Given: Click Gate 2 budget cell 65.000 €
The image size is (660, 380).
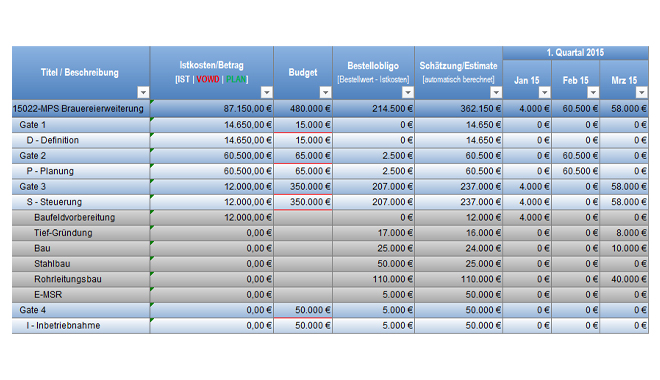Looking at the screenshot, I should pyautogui.click(x=303, y=156).
